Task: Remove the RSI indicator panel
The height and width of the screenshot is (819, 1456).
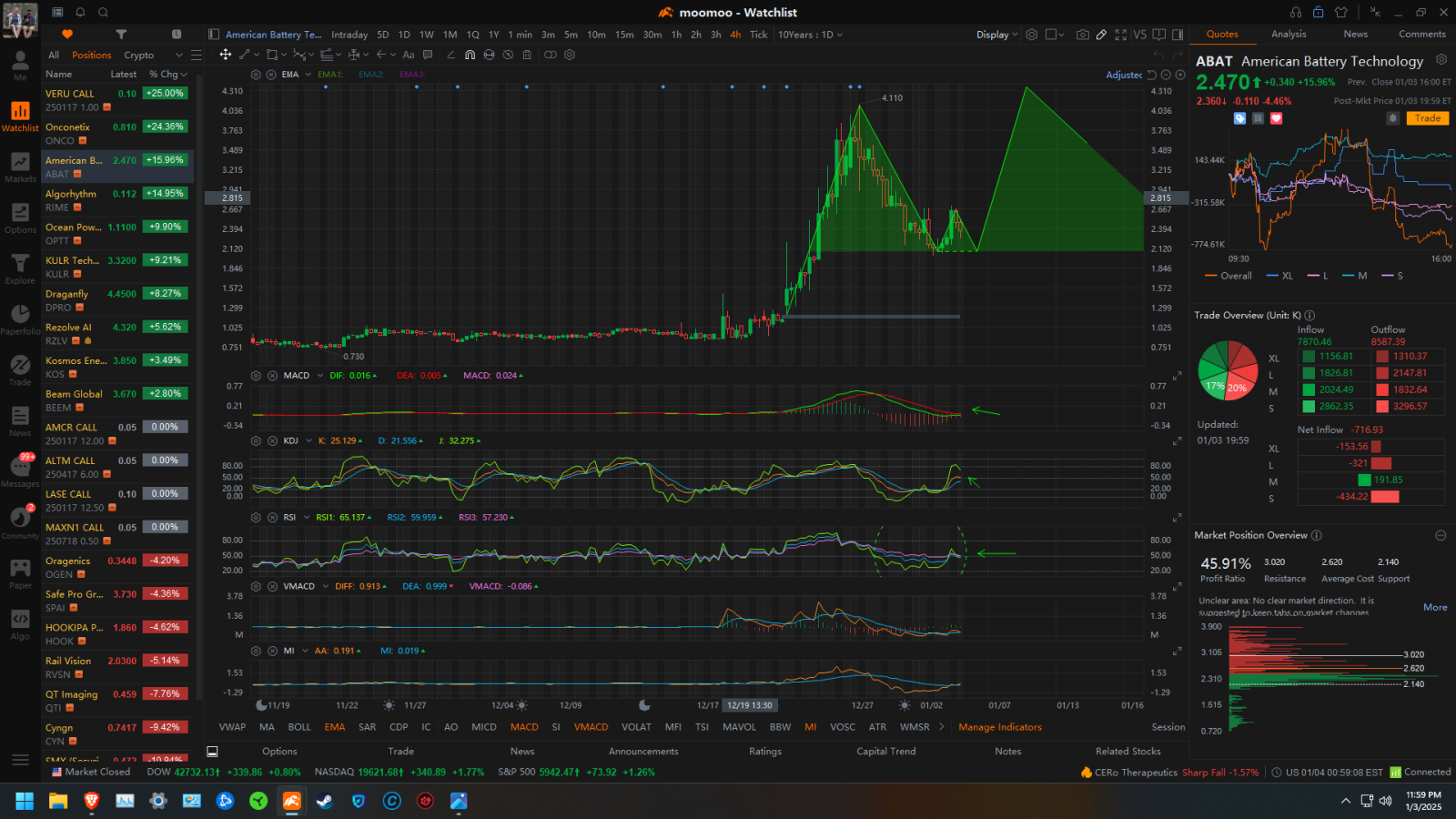Action: click(x=271, y=517)
